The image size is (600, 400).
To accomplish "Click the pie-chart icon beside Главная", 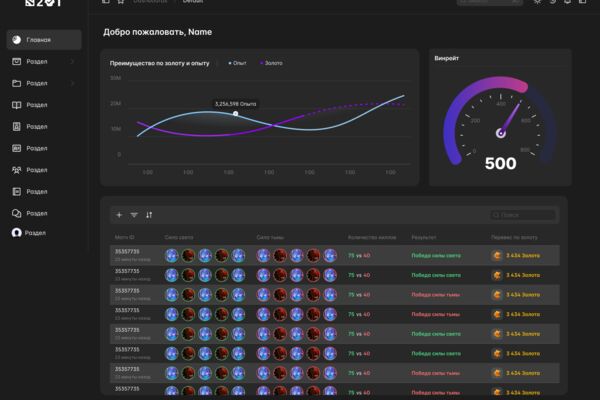I will [16, 40].
